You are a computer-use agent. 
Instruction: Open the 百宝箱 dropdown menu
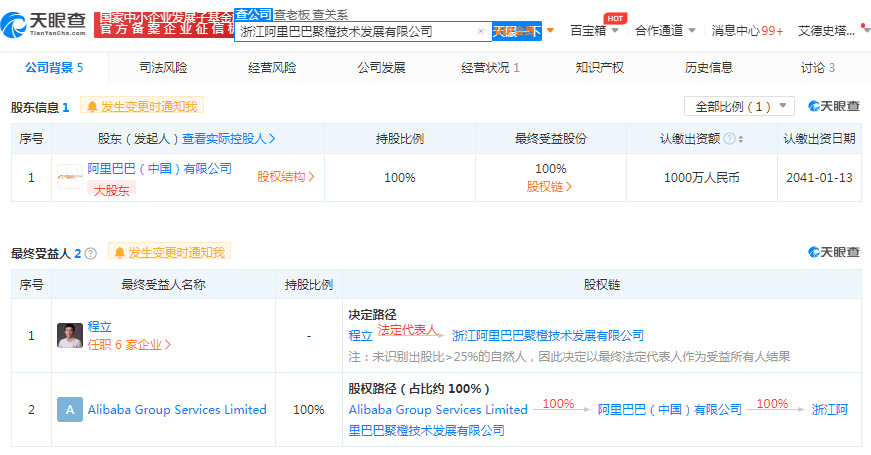594,31
